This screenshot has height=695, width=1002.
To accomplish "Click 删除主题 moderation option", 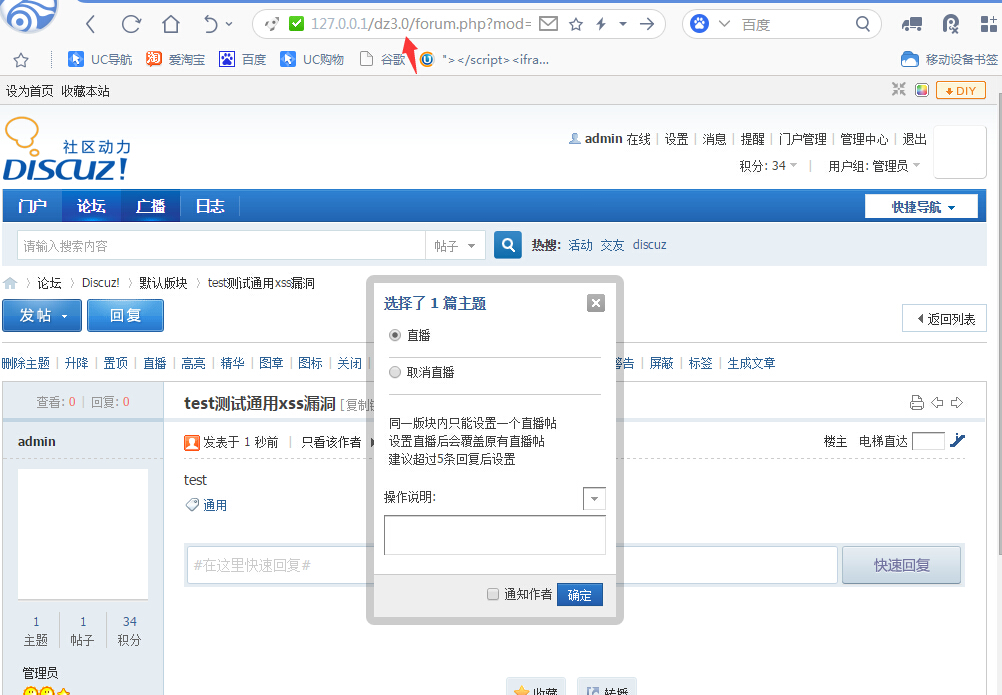I will click(26, 363).
